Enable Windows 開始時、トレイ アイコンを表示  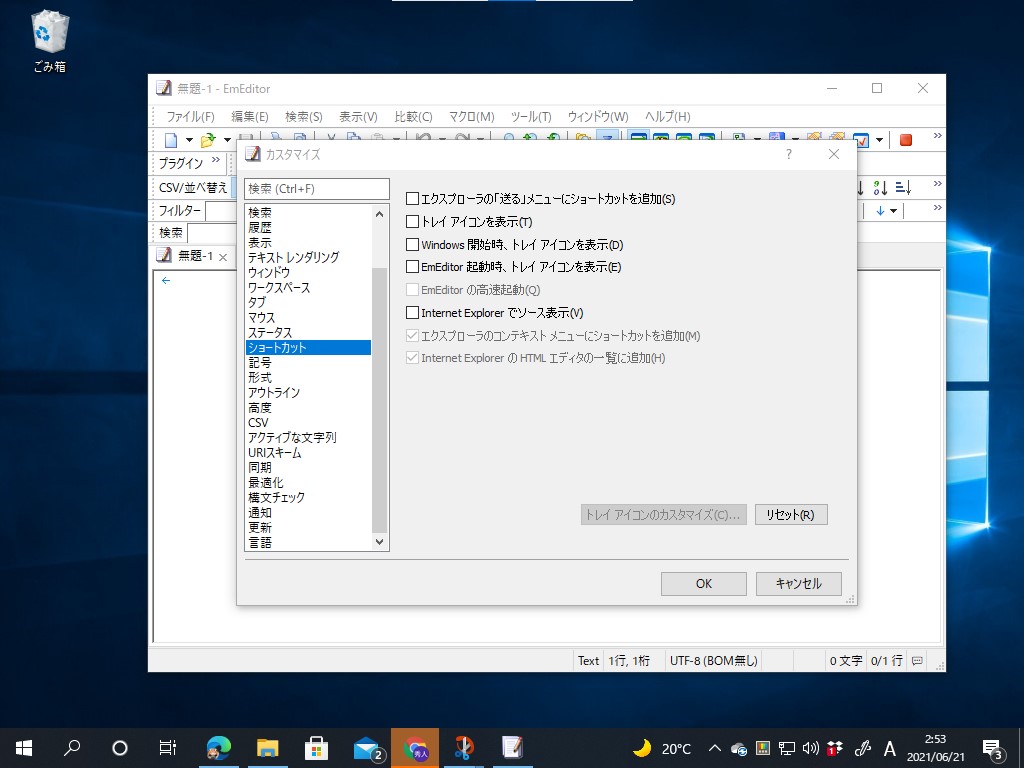(x=412, y=244)
